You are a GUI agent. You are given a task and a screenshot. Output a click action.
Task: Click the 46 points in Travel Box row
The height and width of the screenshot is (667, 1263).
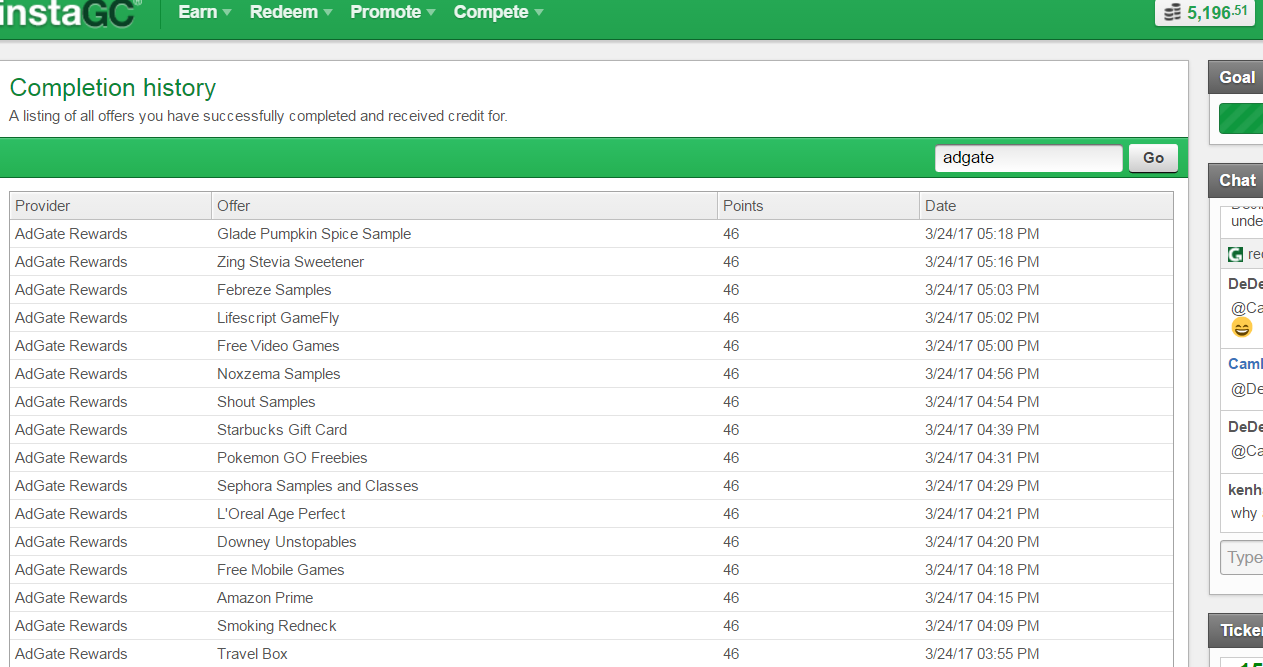731,654
